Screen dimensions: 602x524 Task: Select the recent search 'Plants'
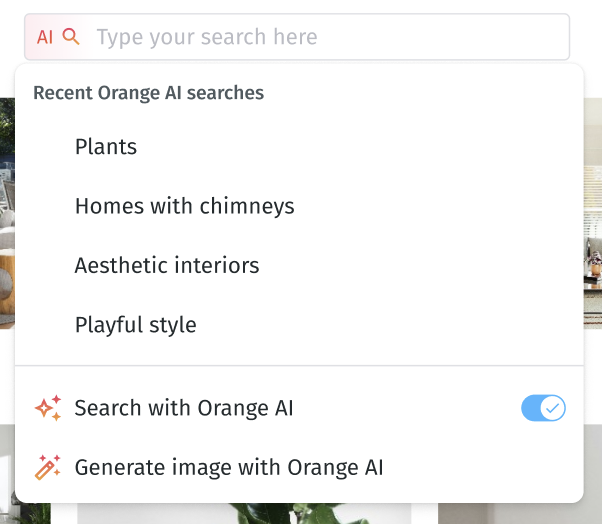pos(106,147)
